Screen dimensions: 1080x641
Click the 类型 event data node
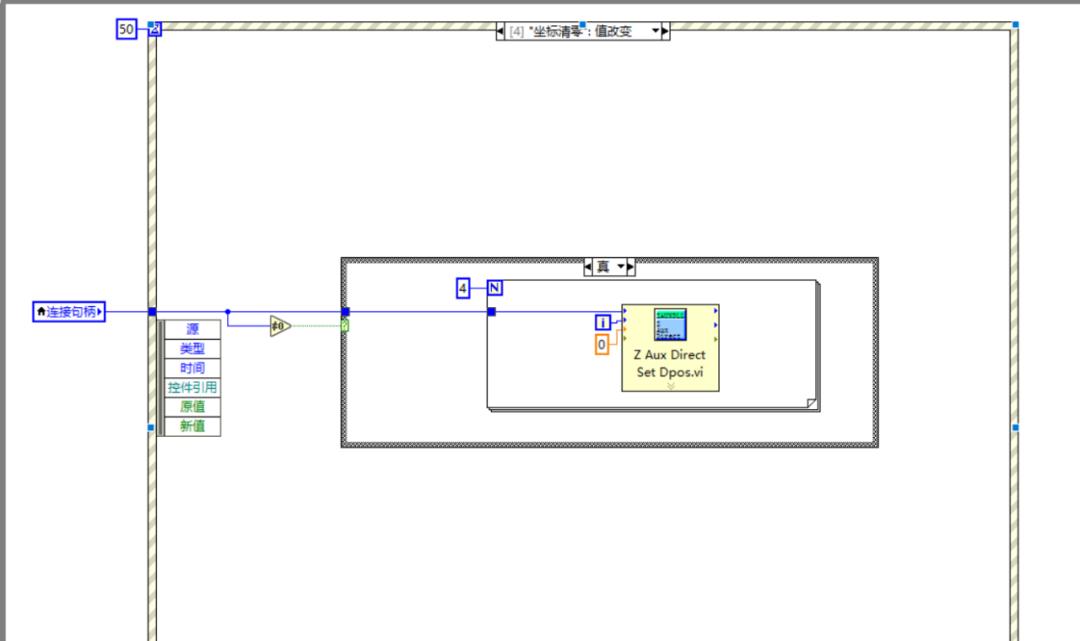pyautogui.click(x=192, y=348)
